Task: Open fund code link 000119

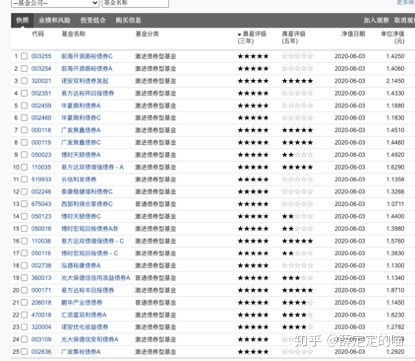Action: [x=41, y=143]
